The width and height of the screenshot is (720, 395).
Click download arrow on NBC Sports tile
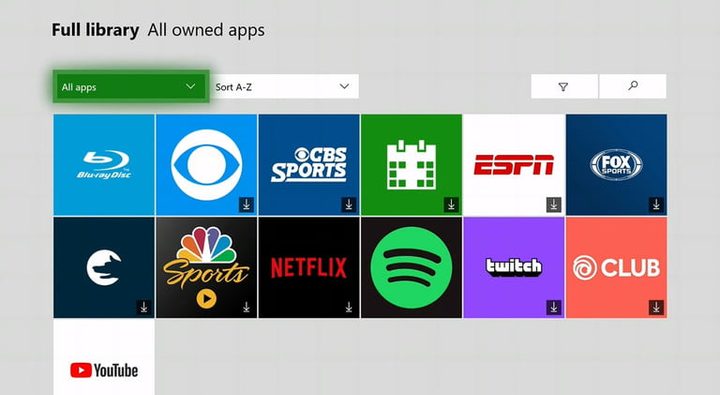tap(247, 307)
